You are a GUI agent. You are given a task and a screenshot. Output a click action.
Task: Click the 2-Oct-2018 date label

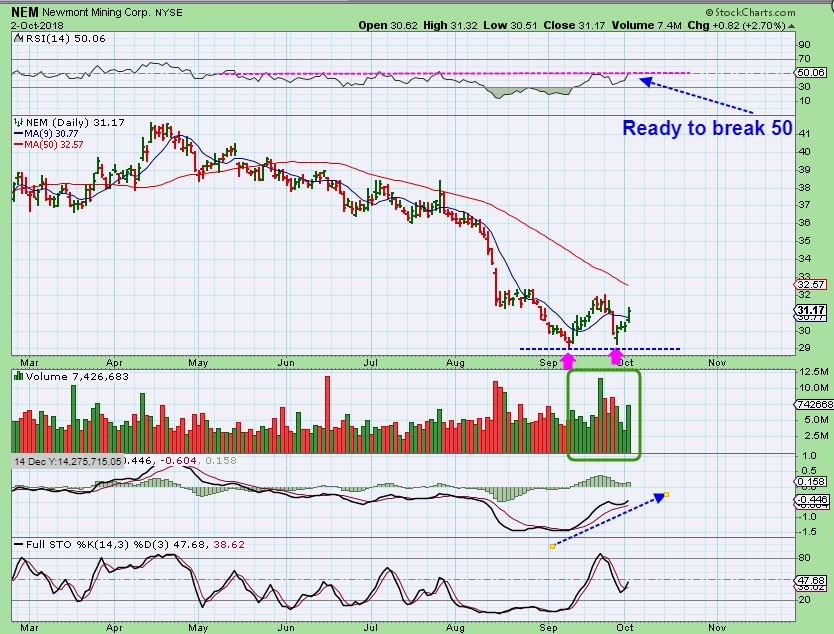pyautogui.click(x=37, y=25)
